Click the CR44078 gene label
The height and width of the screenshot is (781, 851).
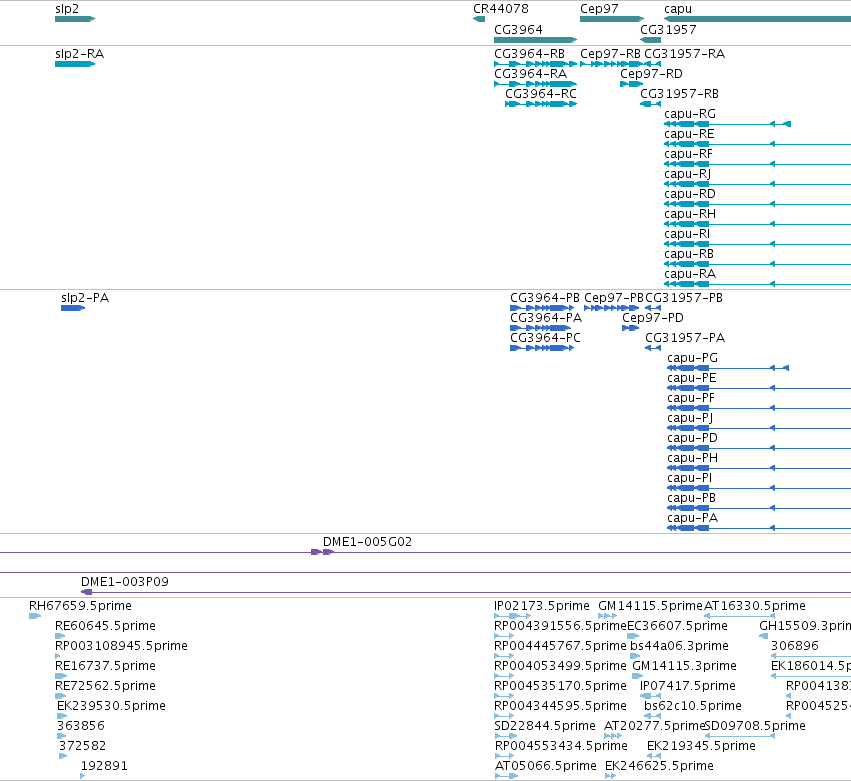click(x=500, y=9)
